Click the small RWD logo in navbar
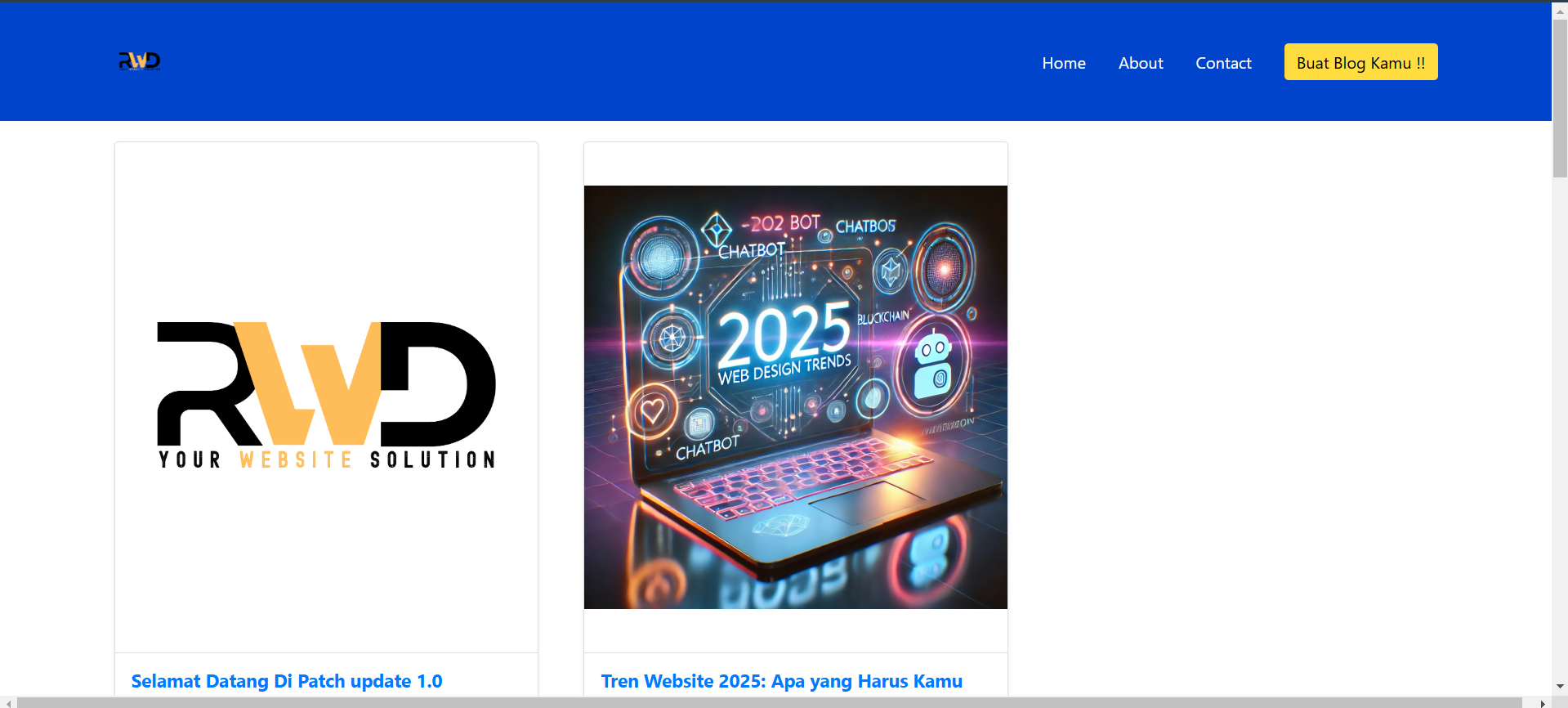This screenshot has width=1568, height=708. [x=140, y=61]
